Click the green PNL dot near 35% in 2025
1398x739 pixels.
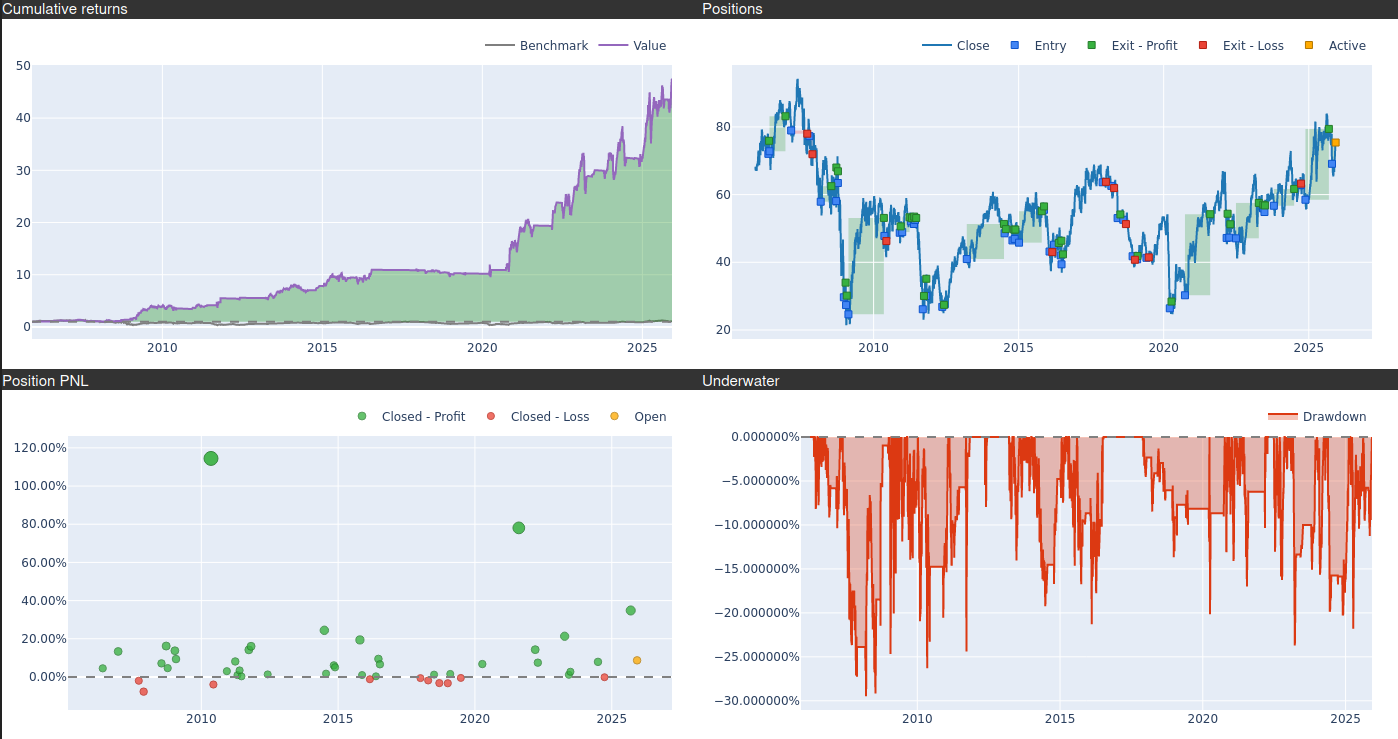point(630,610)
